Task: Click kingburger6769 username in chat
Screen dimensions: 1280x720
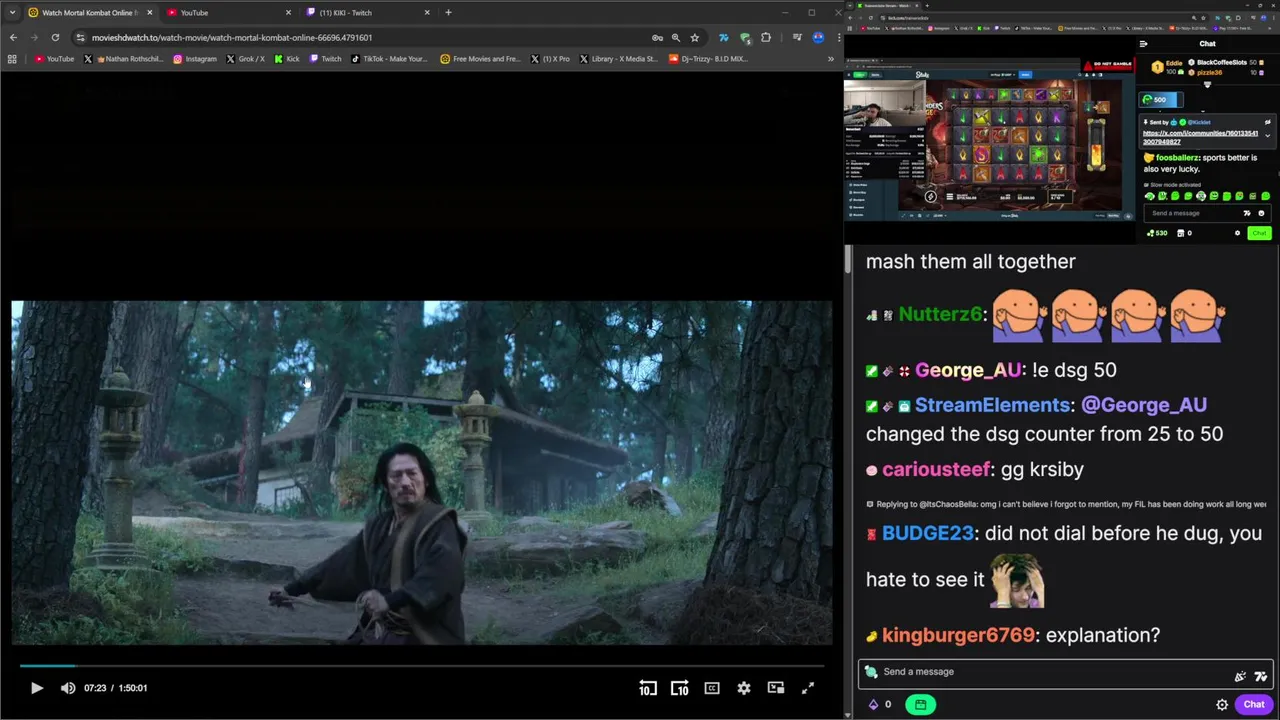Action: pyautogui.click(x=959, y=635)
